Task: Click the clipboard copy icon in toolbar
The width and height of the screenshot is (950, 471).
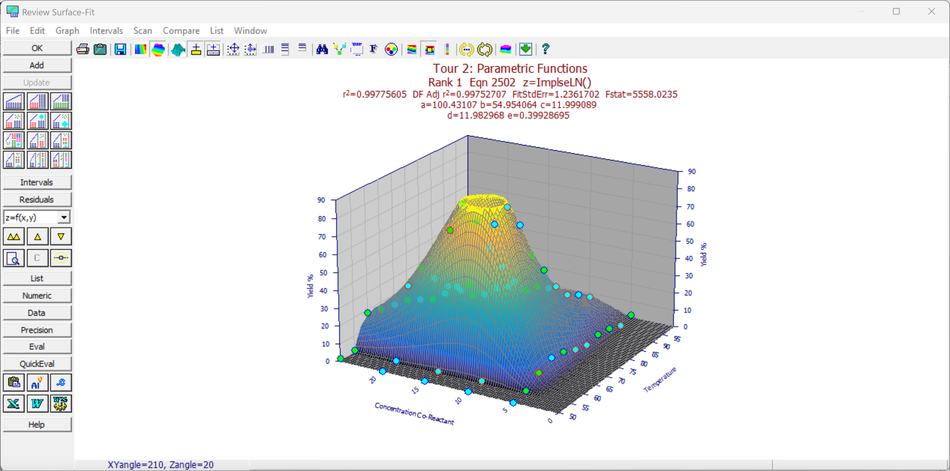Action: 100,50
